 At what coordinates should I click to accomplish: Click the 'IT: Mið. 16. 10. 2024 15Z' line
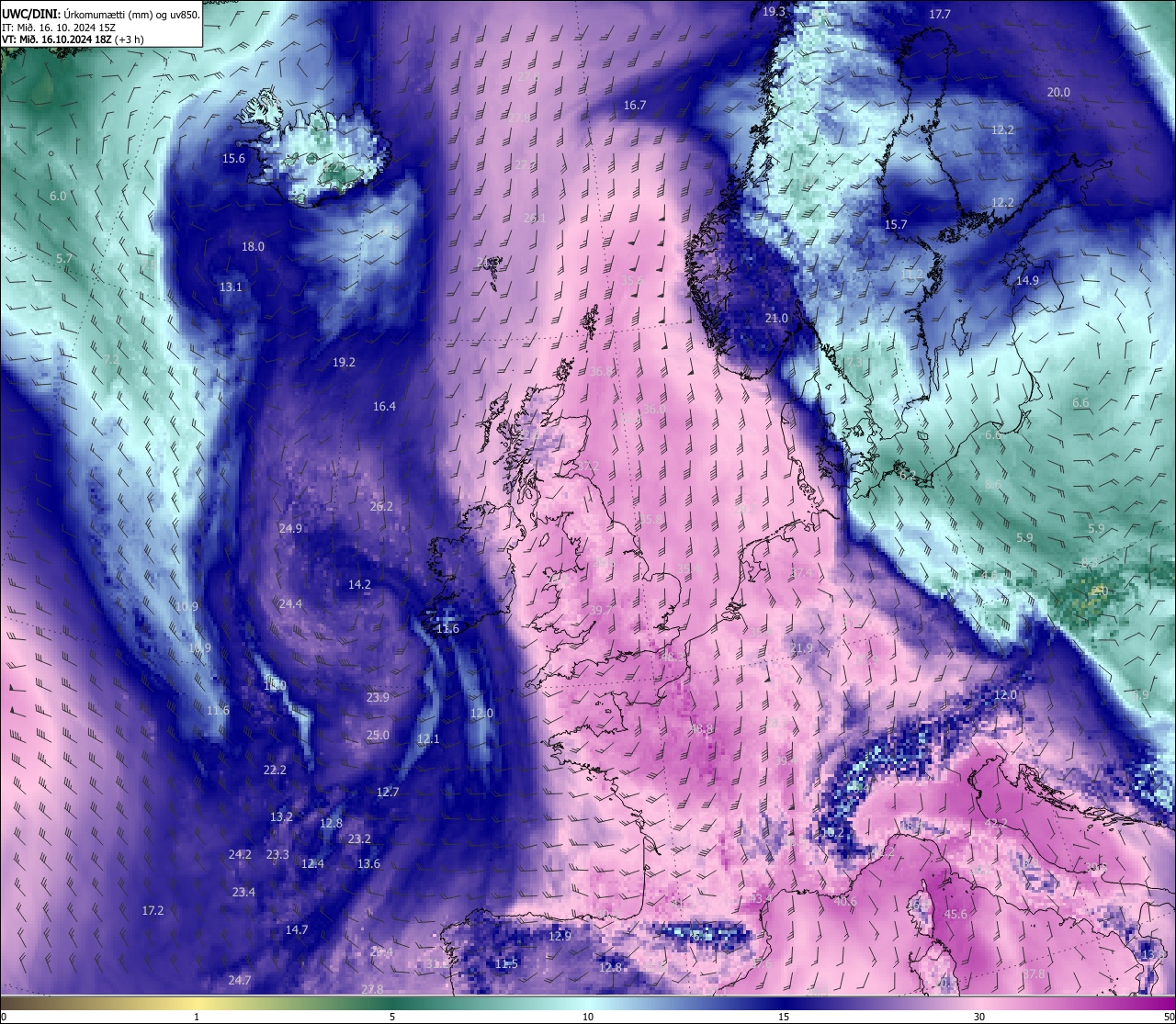(x=58, y=27)
